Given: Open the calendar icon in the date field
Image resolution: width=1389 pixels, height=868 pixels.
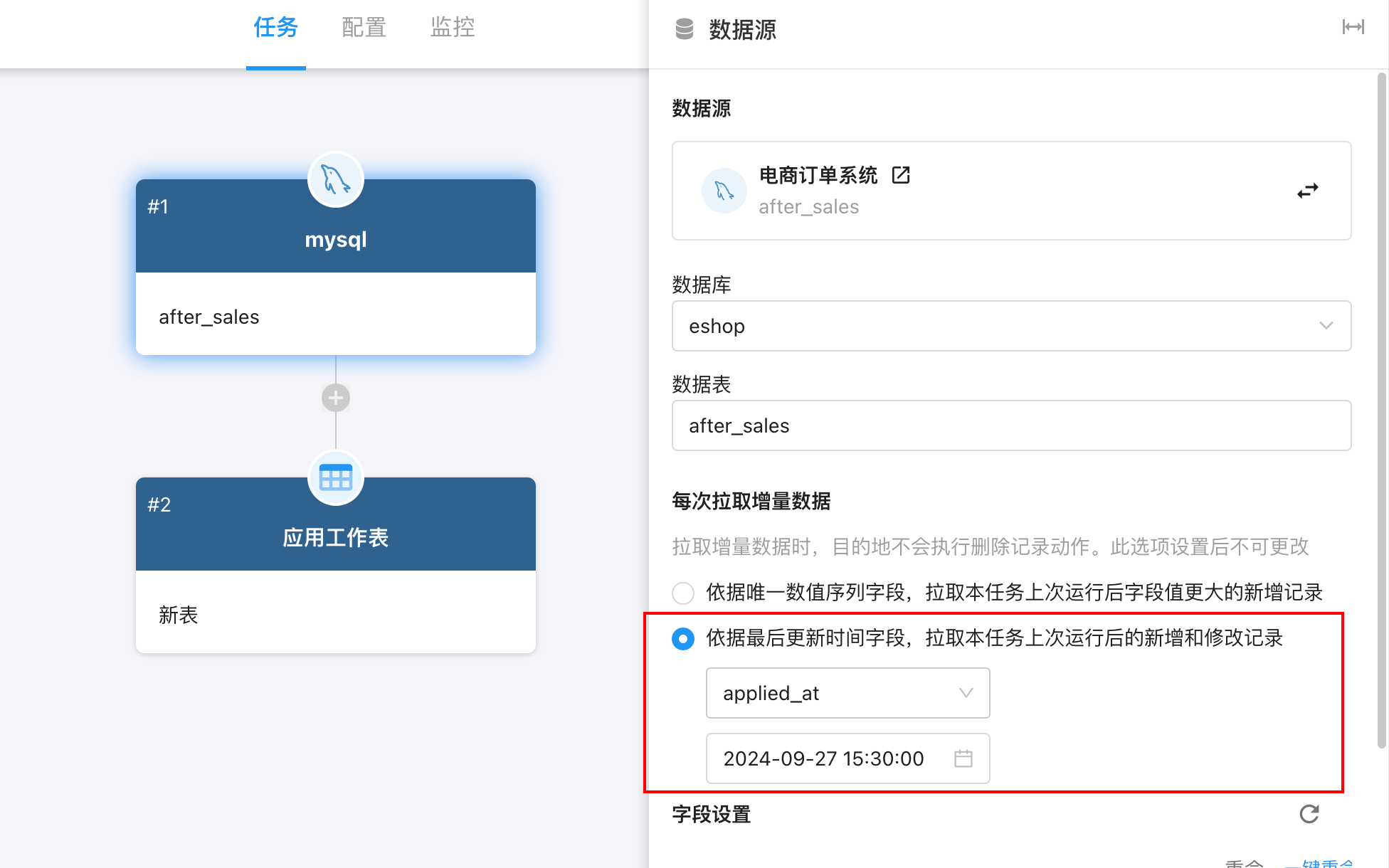Looking at the screenshot, I should [963, 758].
